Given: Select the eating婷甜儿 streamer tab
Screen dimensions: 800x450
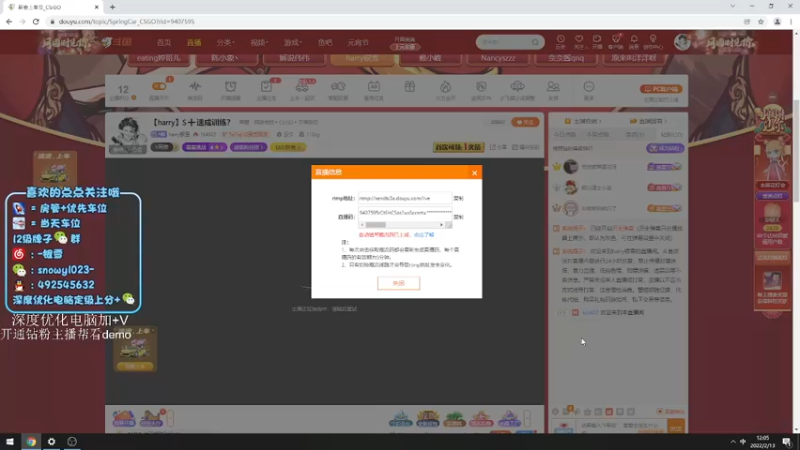Looking at the screenshot, I should [159, 58].
